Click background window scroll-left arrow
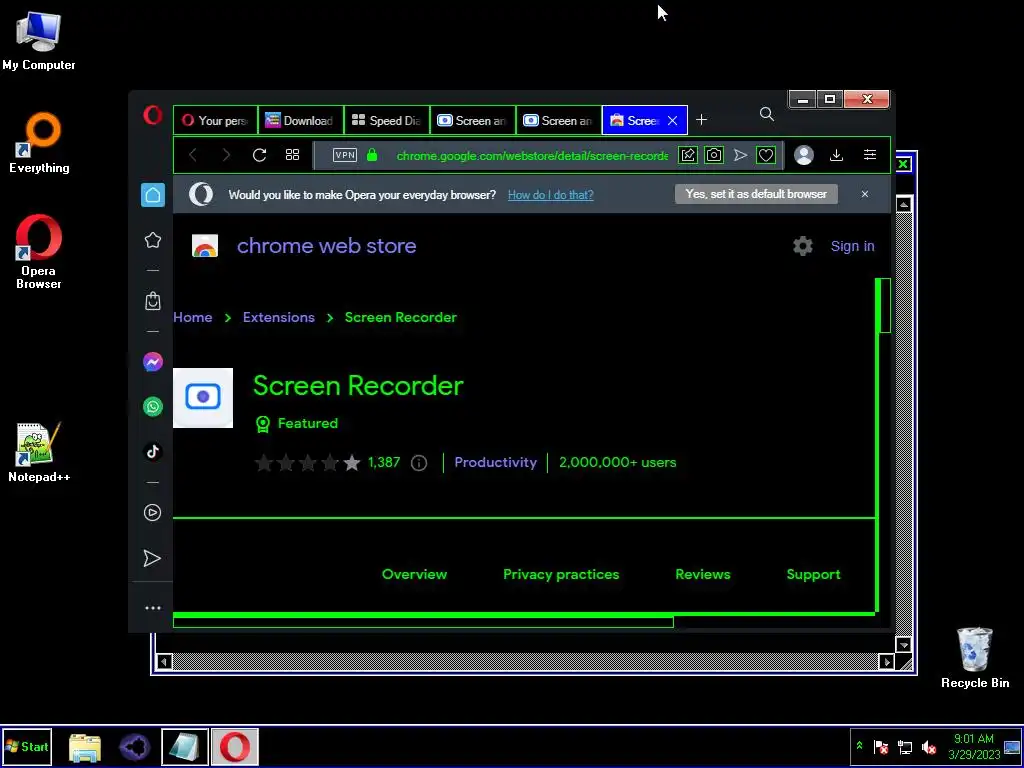Viewport: 1024px width, 768px height. 165,662
